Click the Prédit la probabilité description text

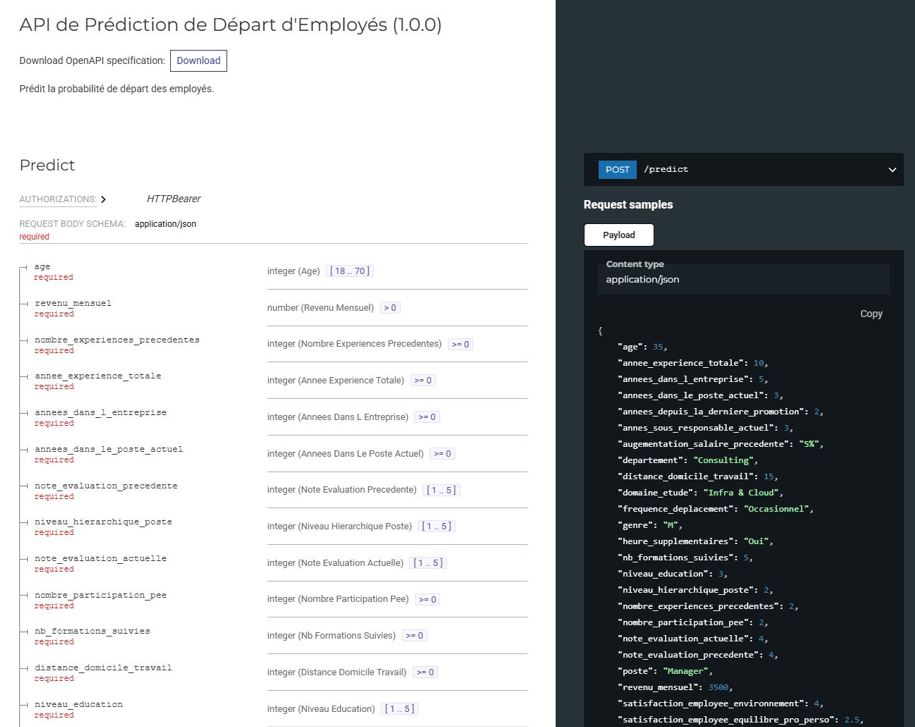pos(117,89)
